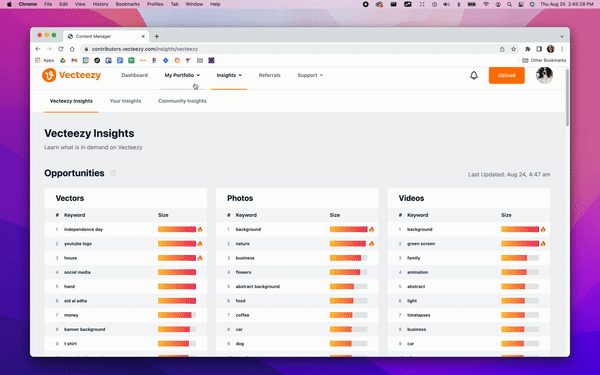Click the 'animation' keyword in Videos
This screenshot has height=375, width=600.
click(417, 272)
